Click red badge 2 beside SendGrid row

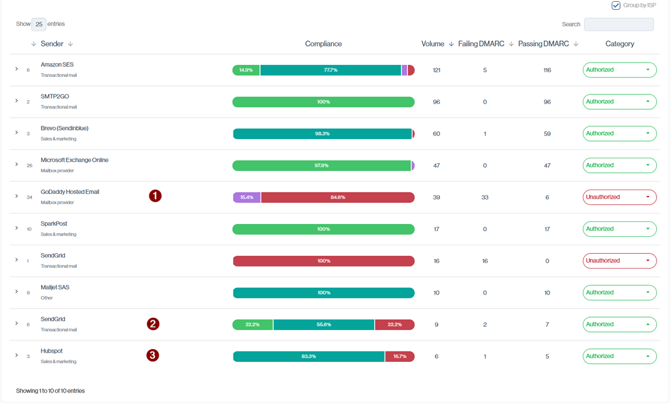[153, 324]
